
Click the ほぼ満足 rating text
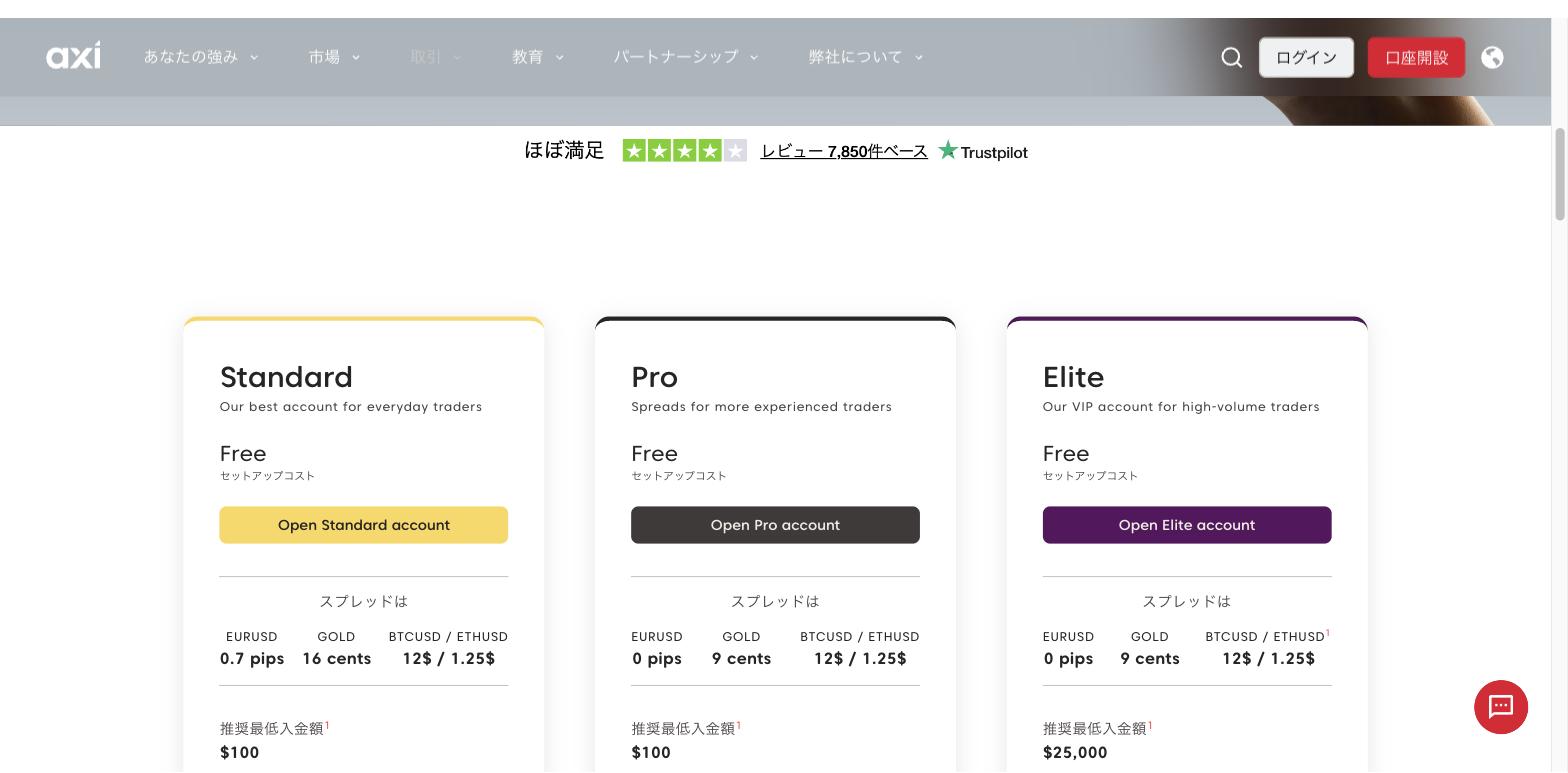[564, 151]
